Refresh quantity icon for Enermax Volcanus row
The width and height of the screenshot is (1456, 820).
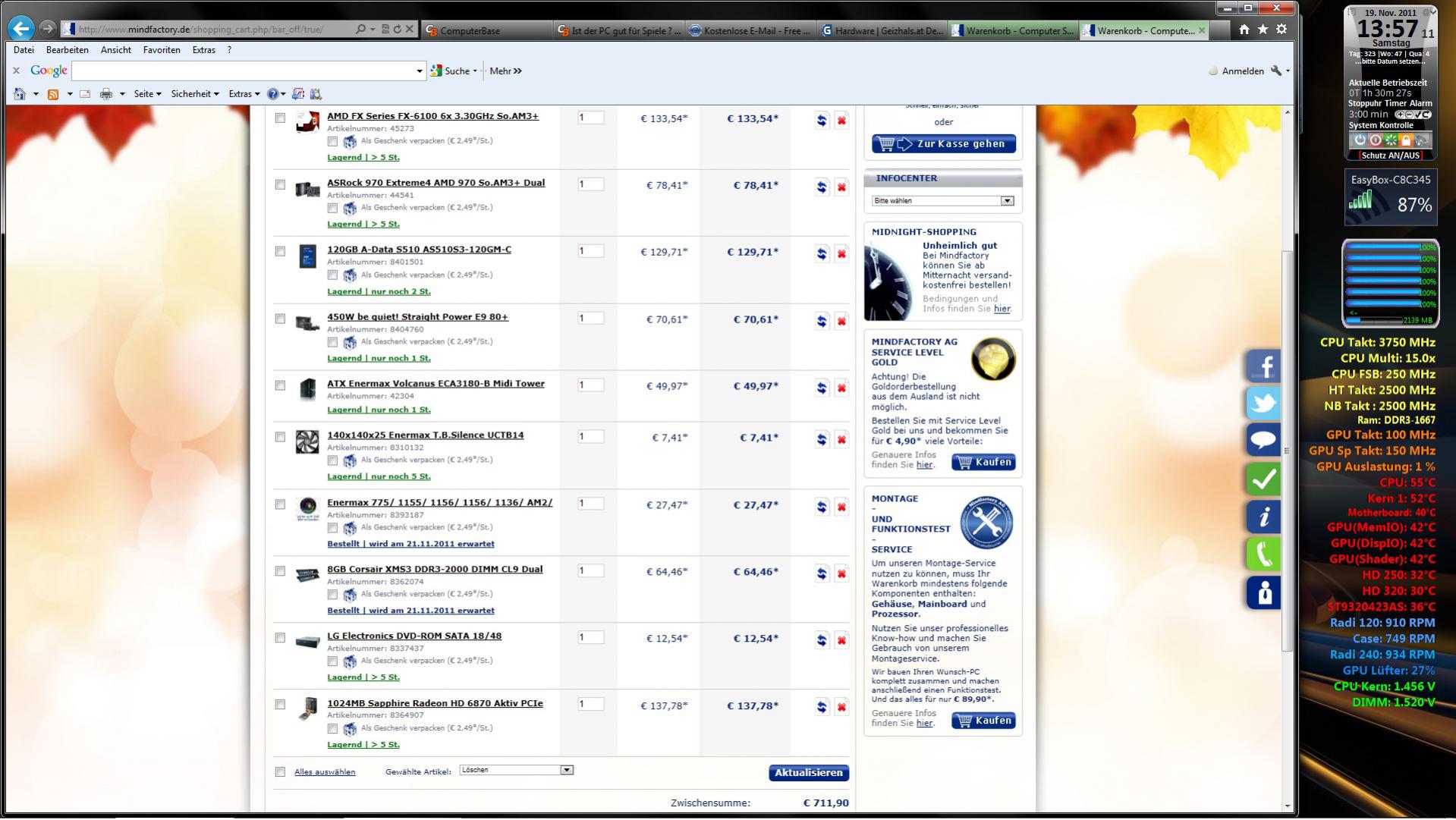pos(822,388)
